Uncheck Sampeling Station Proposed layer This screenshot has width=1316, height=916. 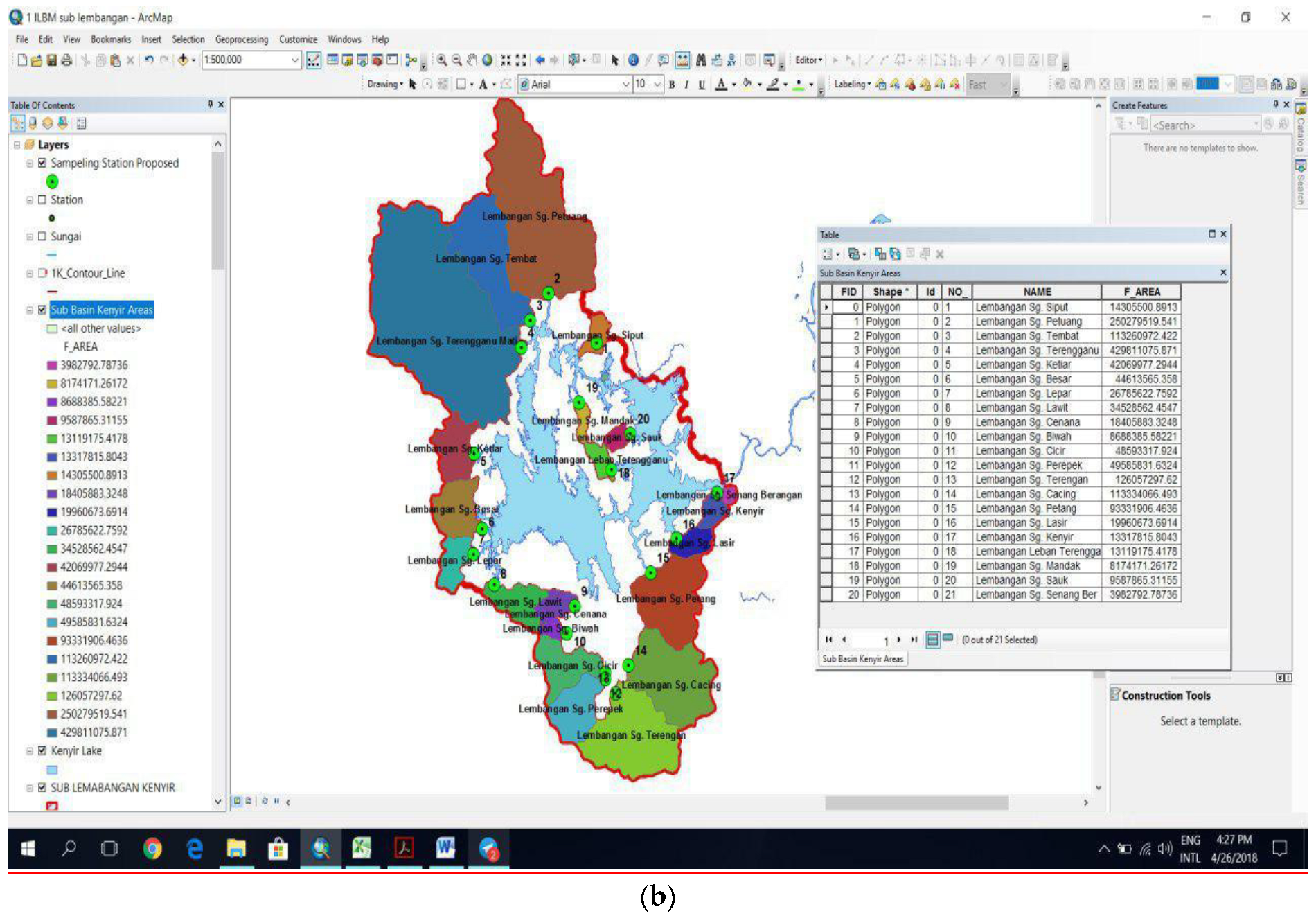(42, 163)
